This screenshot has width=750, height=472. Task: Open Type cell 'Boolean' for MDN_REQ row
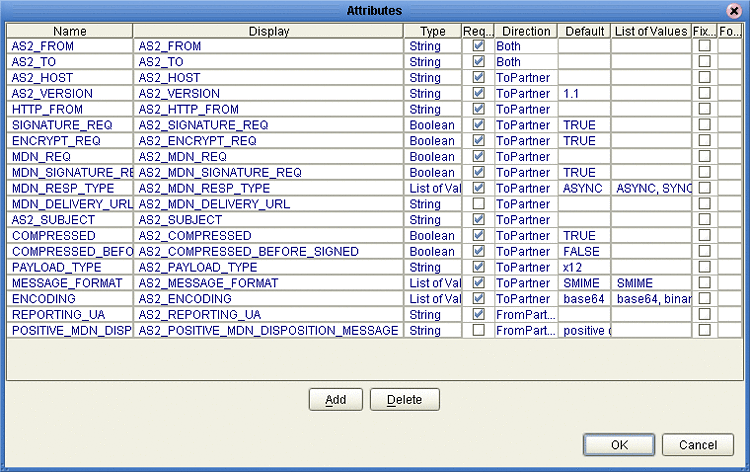pos(433,156)
